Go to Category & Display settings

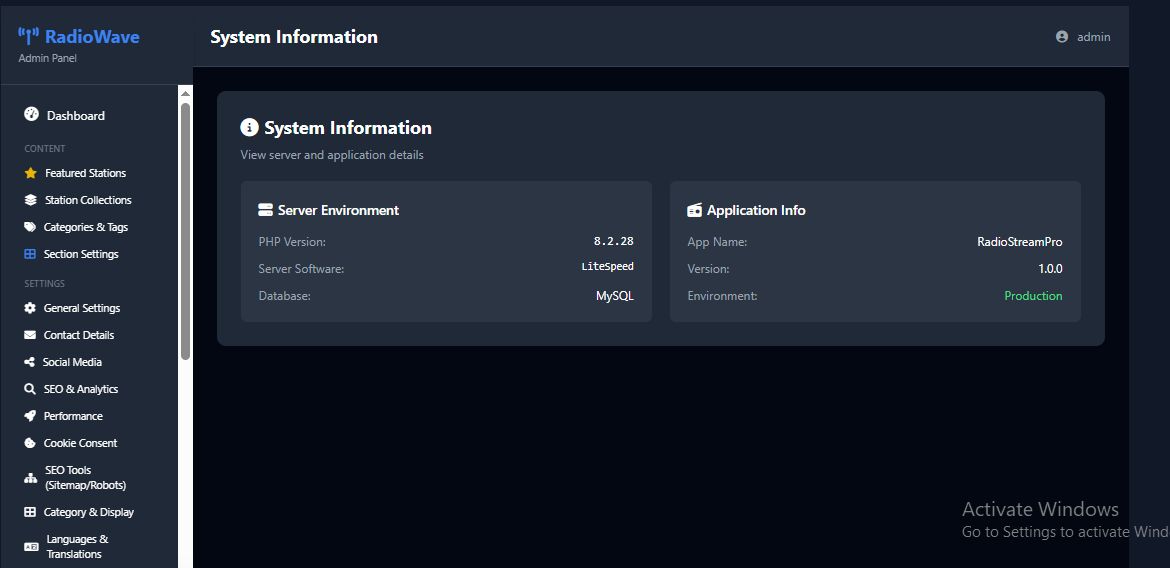click(88, 512)
